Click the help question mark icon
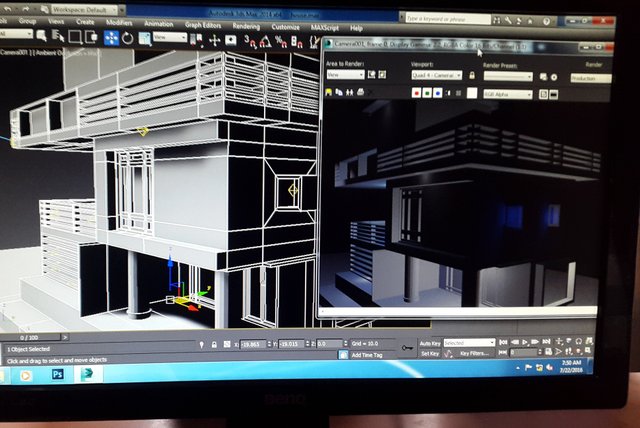 [x=547, y=22]
